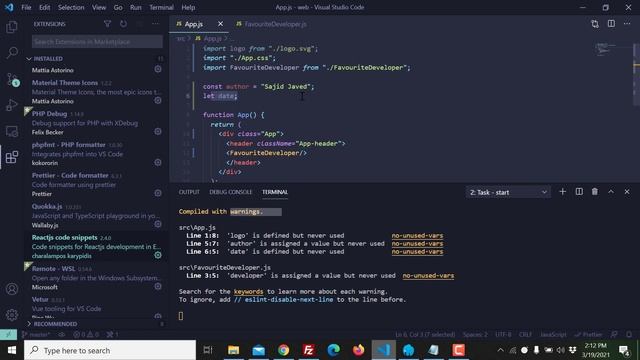Open FileZilla from the taskbar
640x360 pixels.
click(309, 350)
